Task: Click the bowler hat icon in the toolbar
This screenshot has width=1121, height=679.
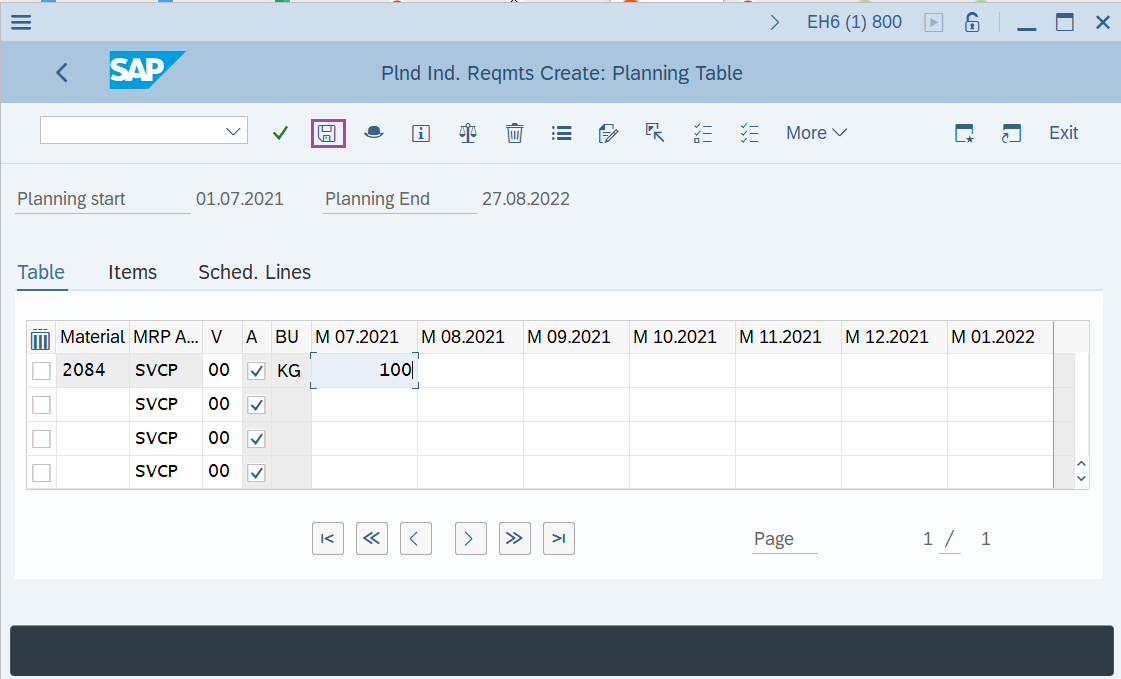Action: point(374,132)
